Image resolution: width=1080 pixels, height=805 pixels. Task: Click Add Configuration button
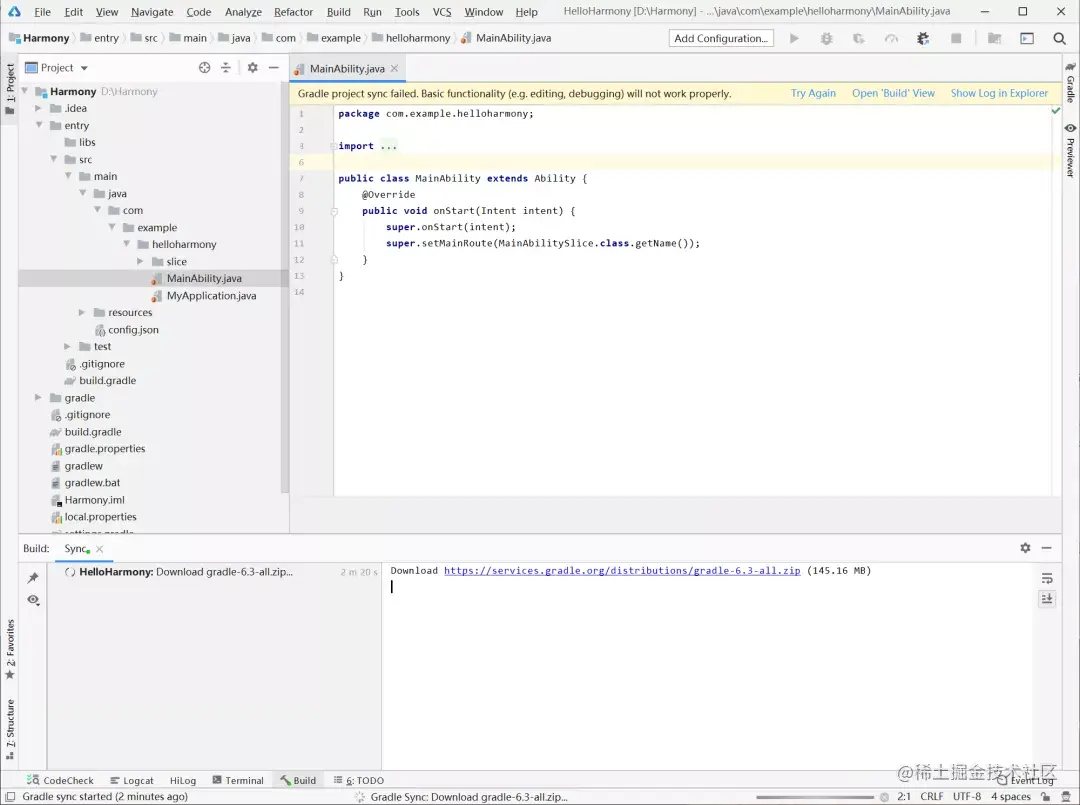[721, 39]
